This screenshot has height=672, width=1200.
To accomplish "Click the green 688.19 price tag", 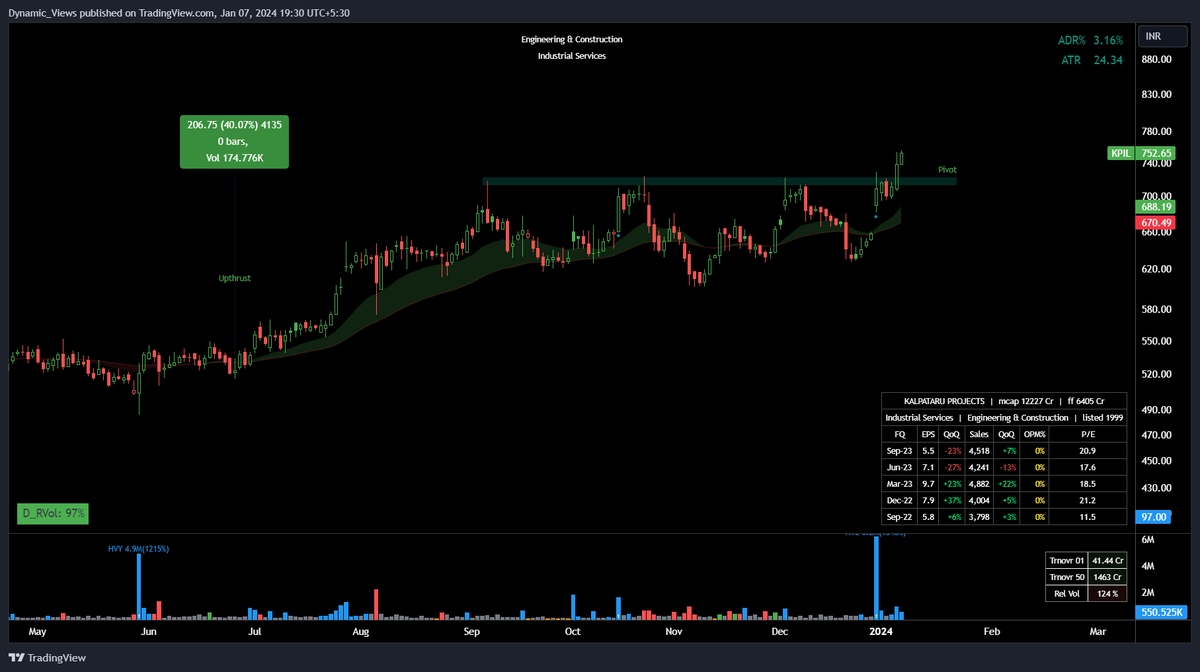I will tap(1156, 207).
